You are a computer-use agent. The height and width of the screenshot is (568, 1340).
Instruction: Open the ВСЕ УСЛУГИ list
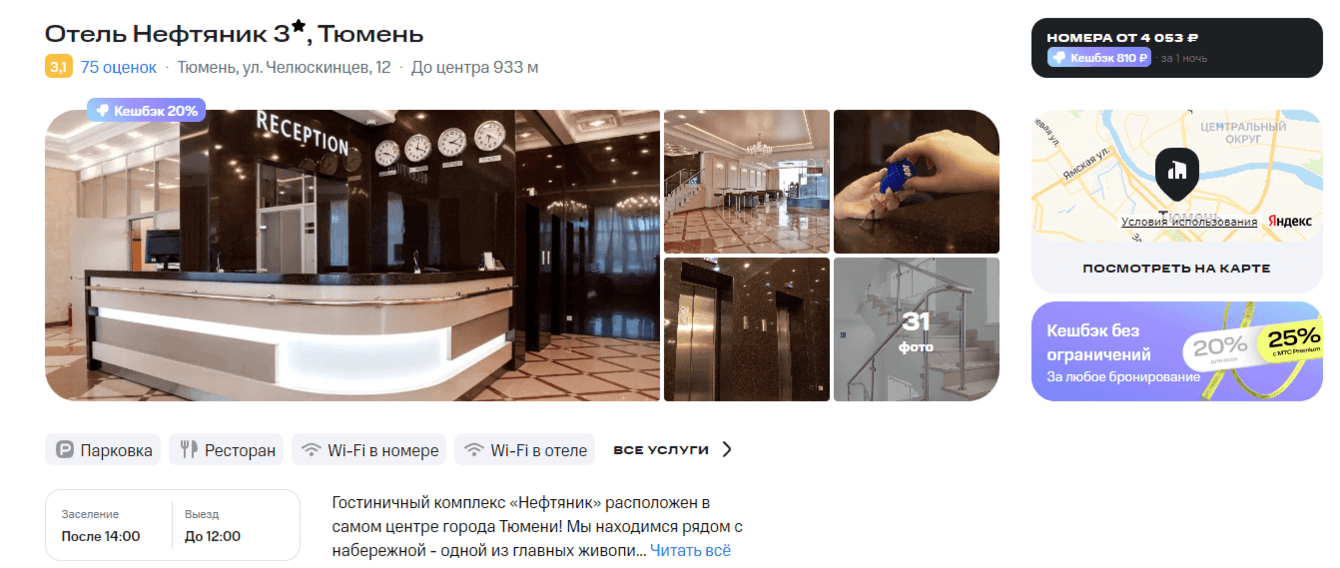pyautogui.click(x=661, y=450)
